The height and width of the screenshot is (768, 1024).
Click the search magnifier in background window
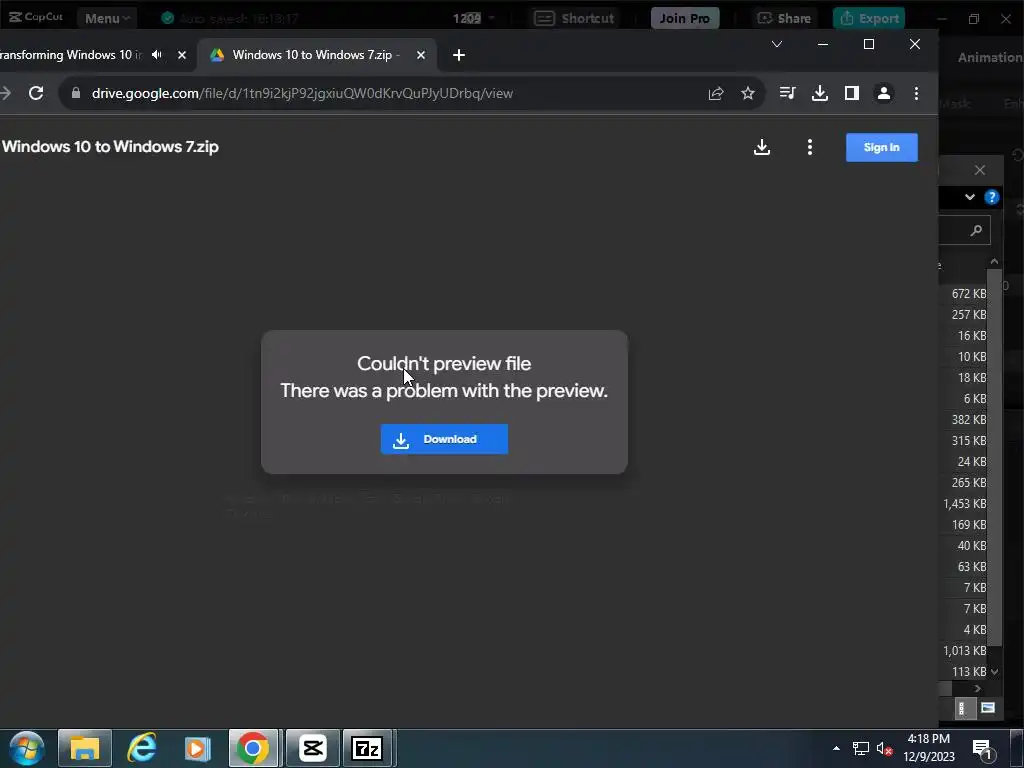coord(976,231)
